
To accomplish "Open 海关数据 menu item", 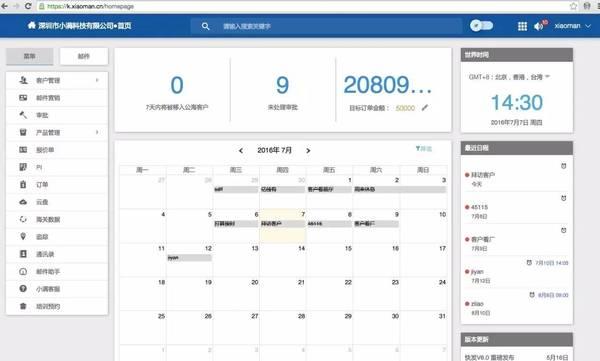I will point(57,219).
